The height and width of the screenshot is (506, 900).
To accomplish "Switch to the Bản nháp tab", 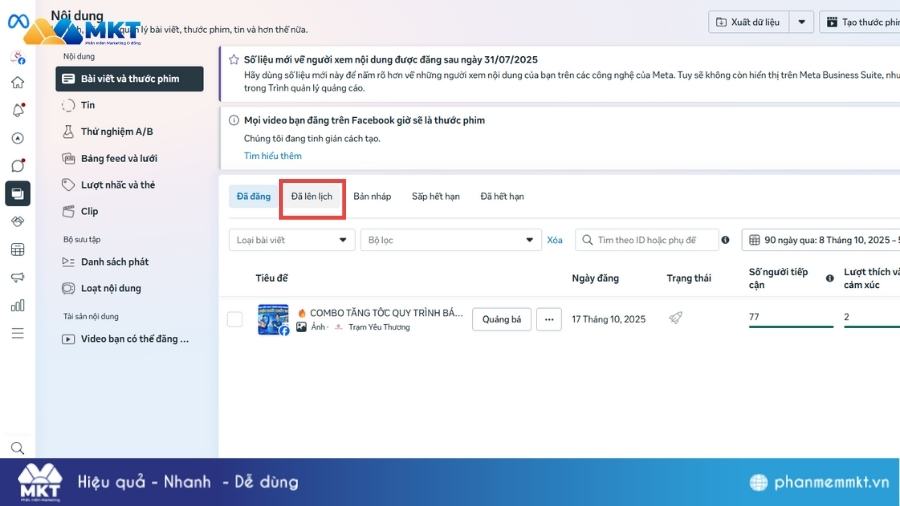I will point(372,196).
